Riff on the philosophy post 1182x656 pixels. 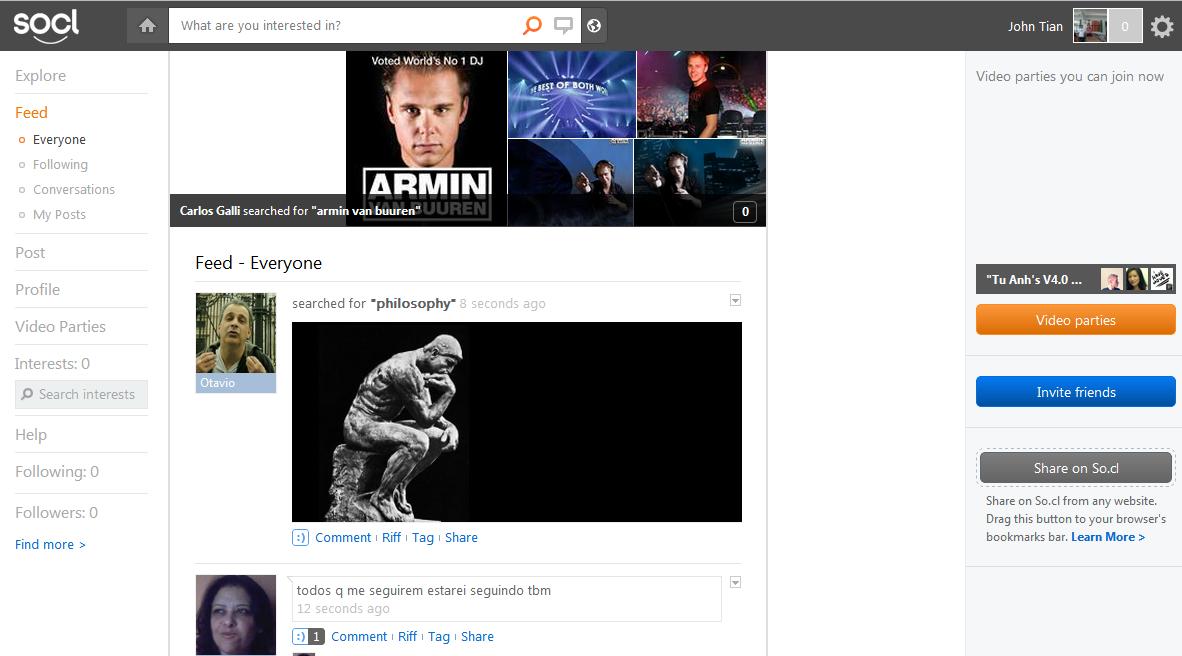coord(391,538)
